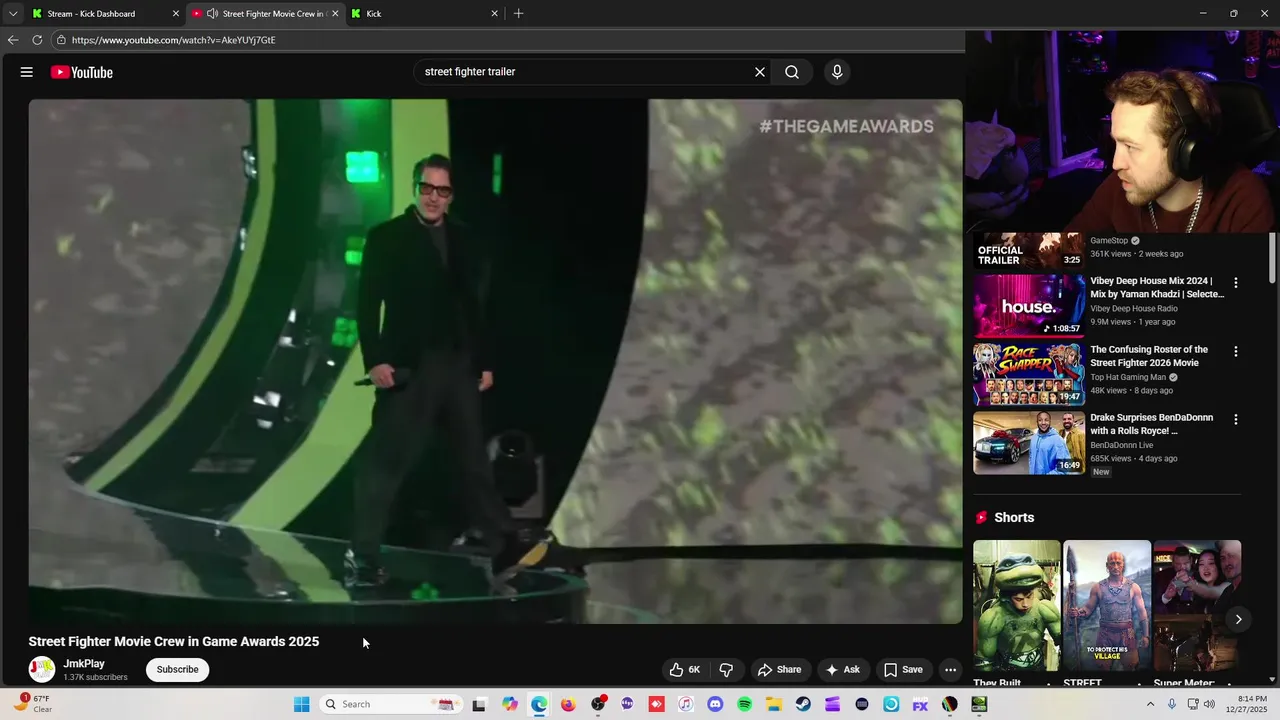Save the video to a playlist
This screenshot has width=1280, height=720.
click(x=903, y=670)
